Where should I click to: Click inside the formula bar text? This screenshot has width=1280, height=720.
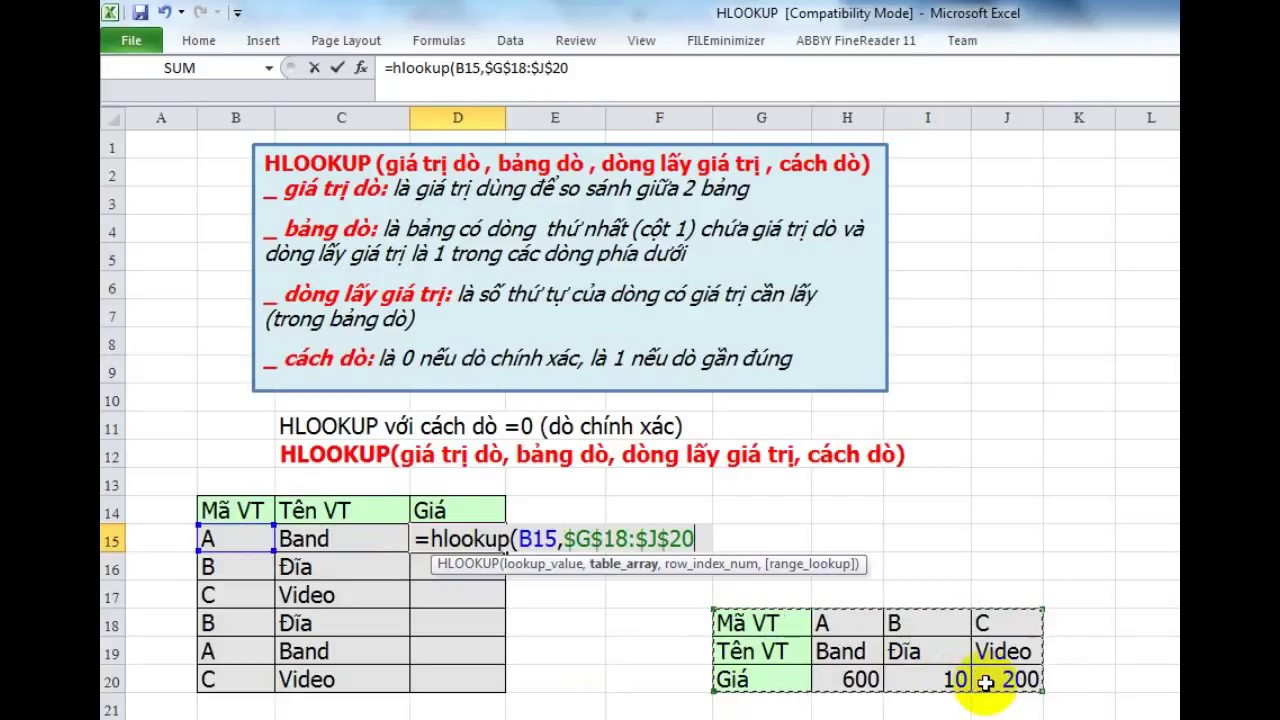point(476,68)
